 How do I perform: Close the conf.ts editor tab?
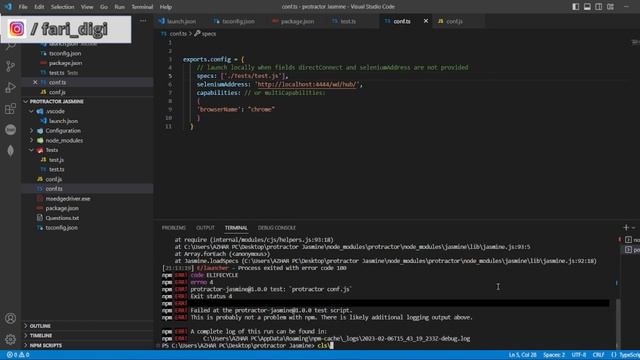point(426,21)
